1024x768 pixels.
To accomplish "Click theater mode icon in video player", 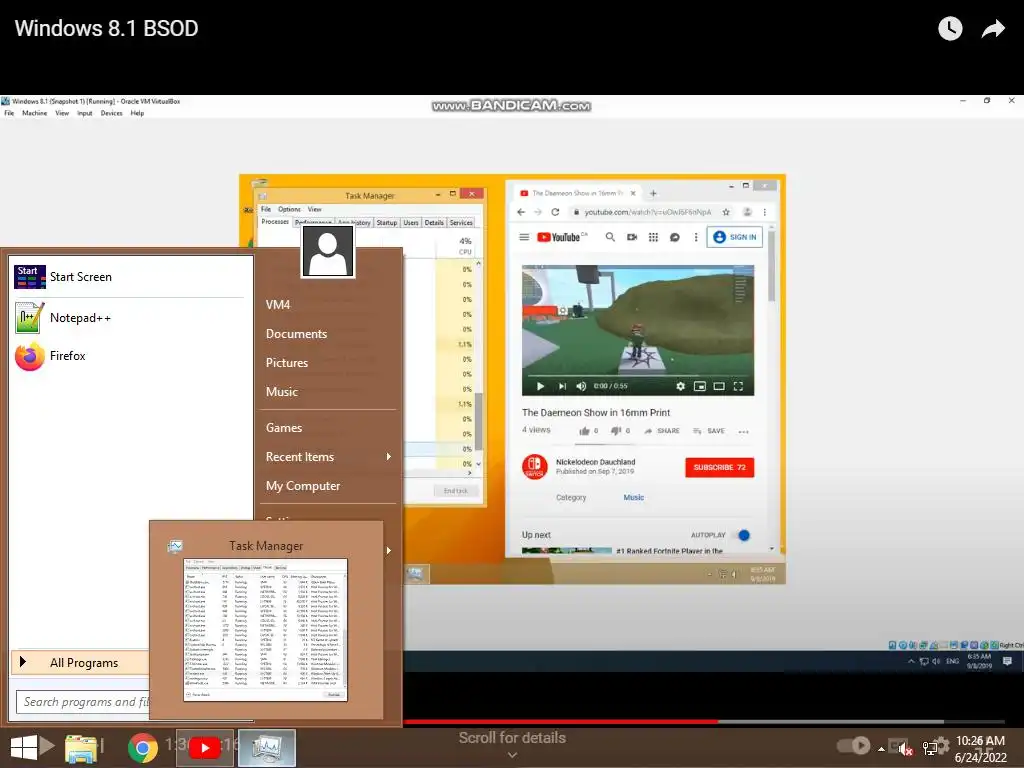I will click(x=719, y=386).
